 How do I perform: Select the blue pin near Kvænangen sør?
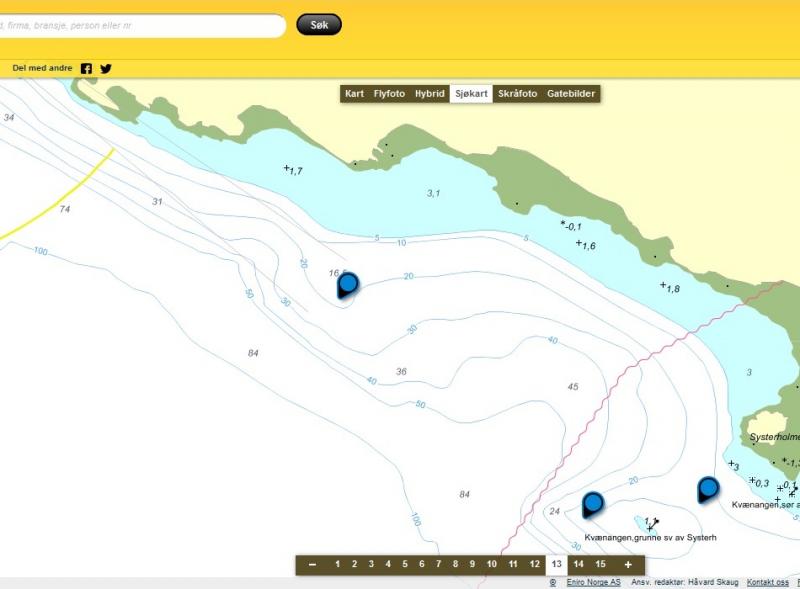[708, 488]
